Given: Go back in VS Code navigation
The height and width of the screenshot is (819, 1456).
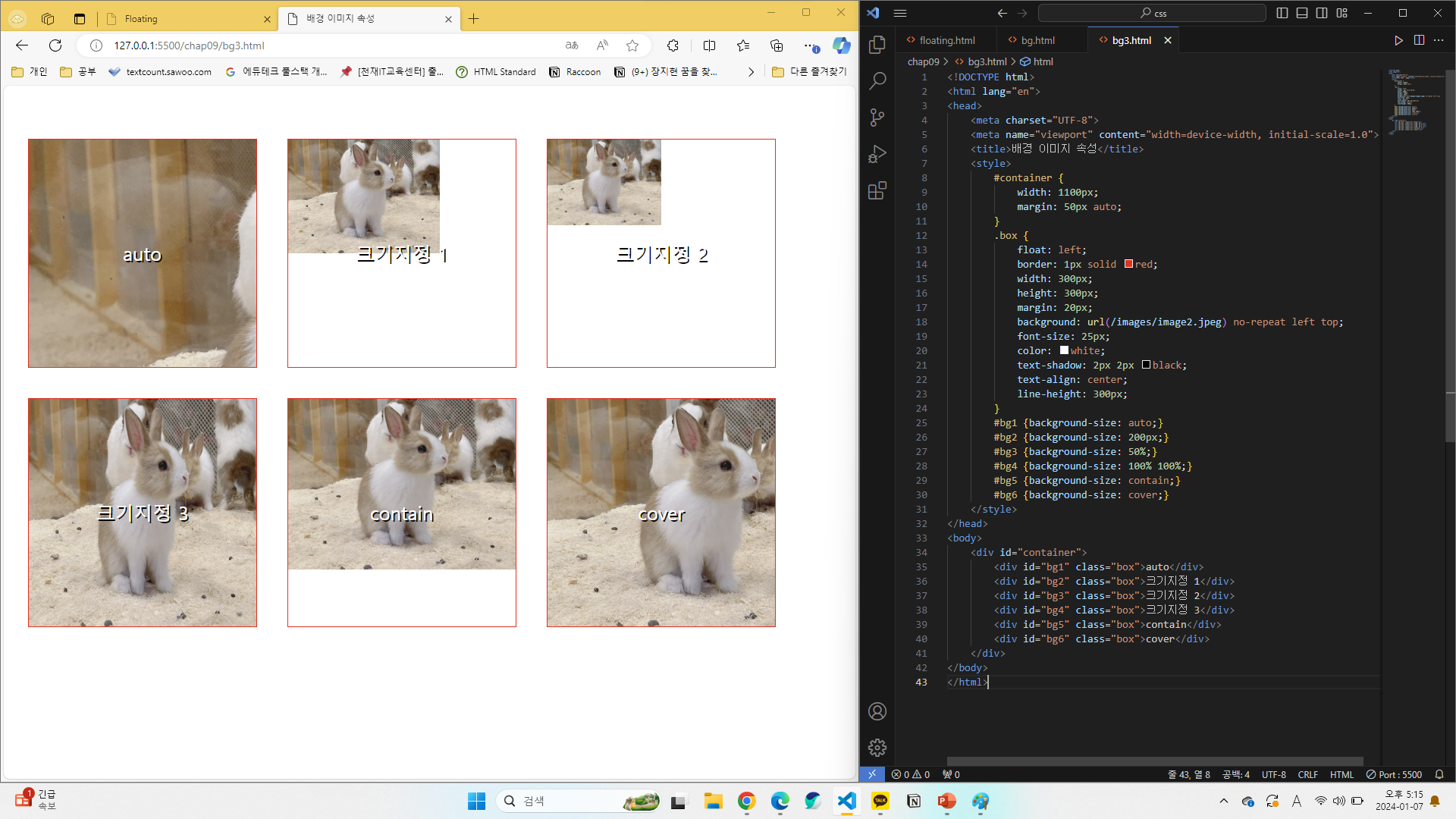Looking at the screenshot, I should [1003, 13].
